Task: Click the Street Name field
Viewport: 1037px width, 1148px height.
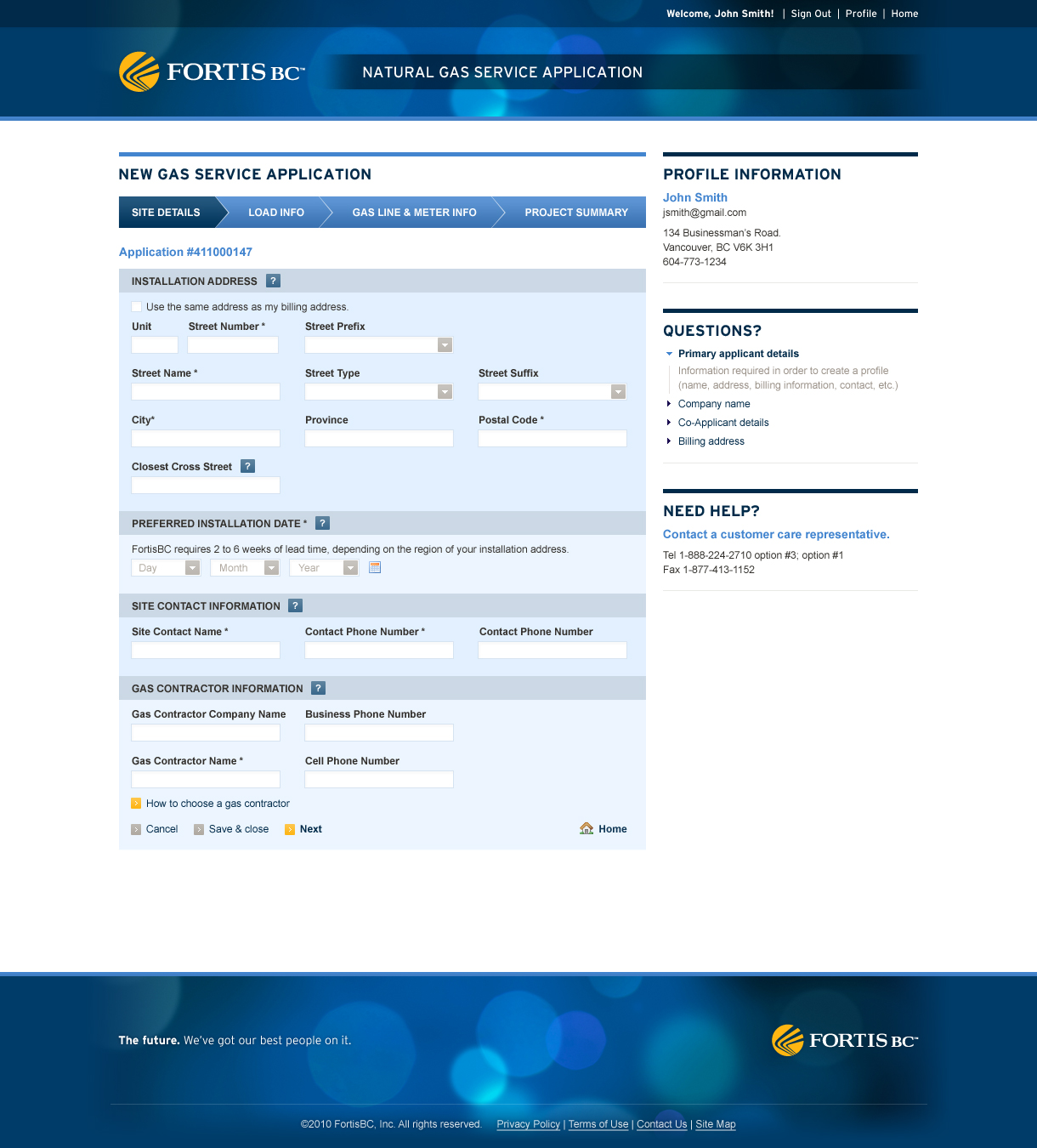Action: (206, 391)
